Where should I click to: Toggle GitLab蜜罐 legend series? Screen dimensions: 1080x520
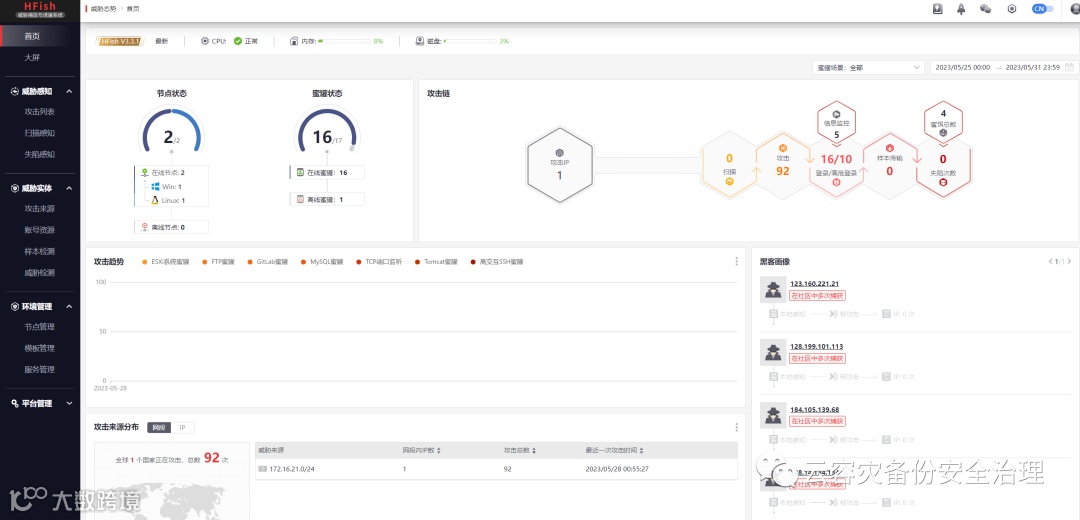[267, 262]
